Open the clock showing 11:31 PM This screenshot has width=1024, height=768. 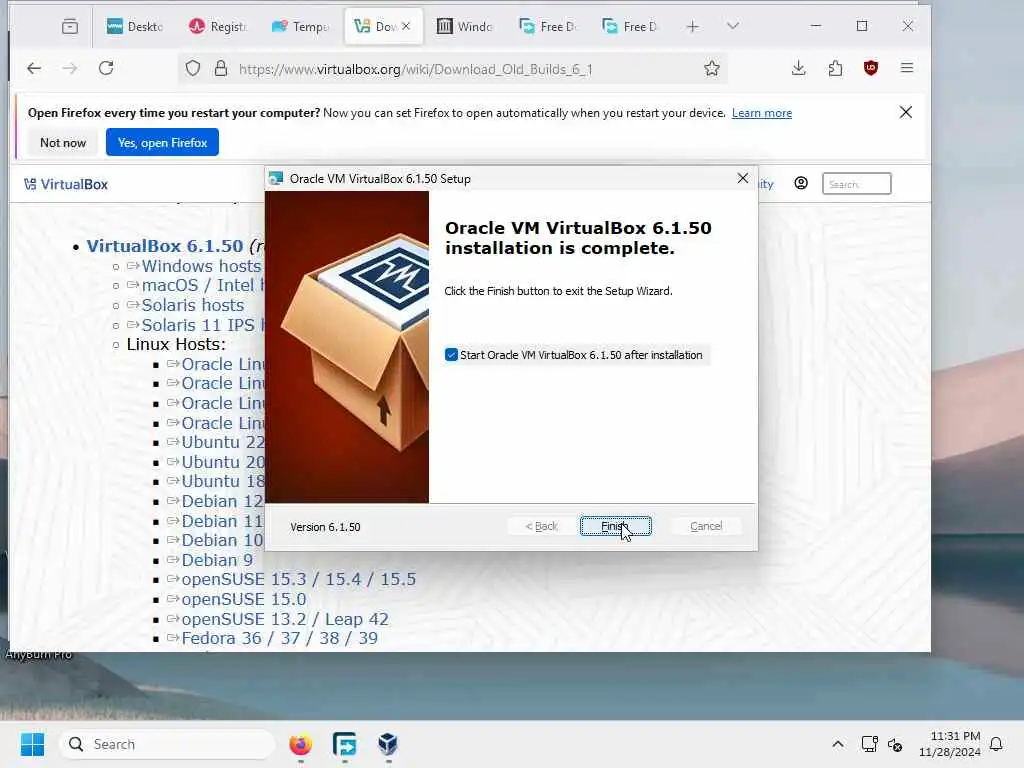tap(950, 744)
